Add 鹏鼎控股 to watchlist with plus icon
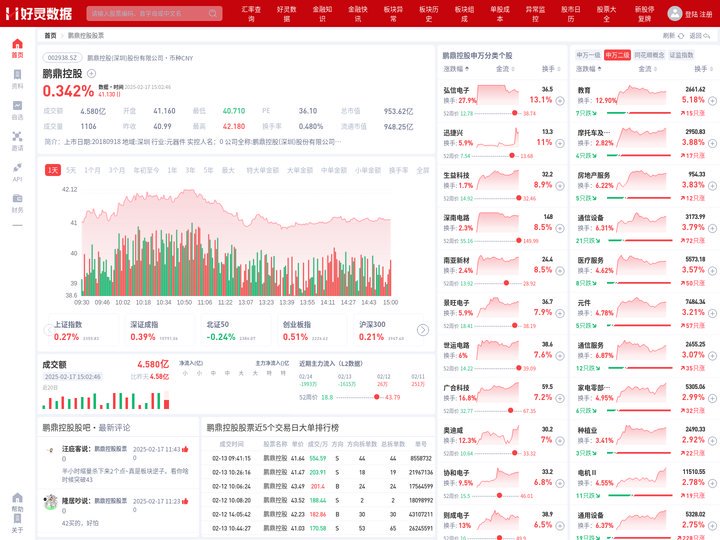 [x=91, y=73]
